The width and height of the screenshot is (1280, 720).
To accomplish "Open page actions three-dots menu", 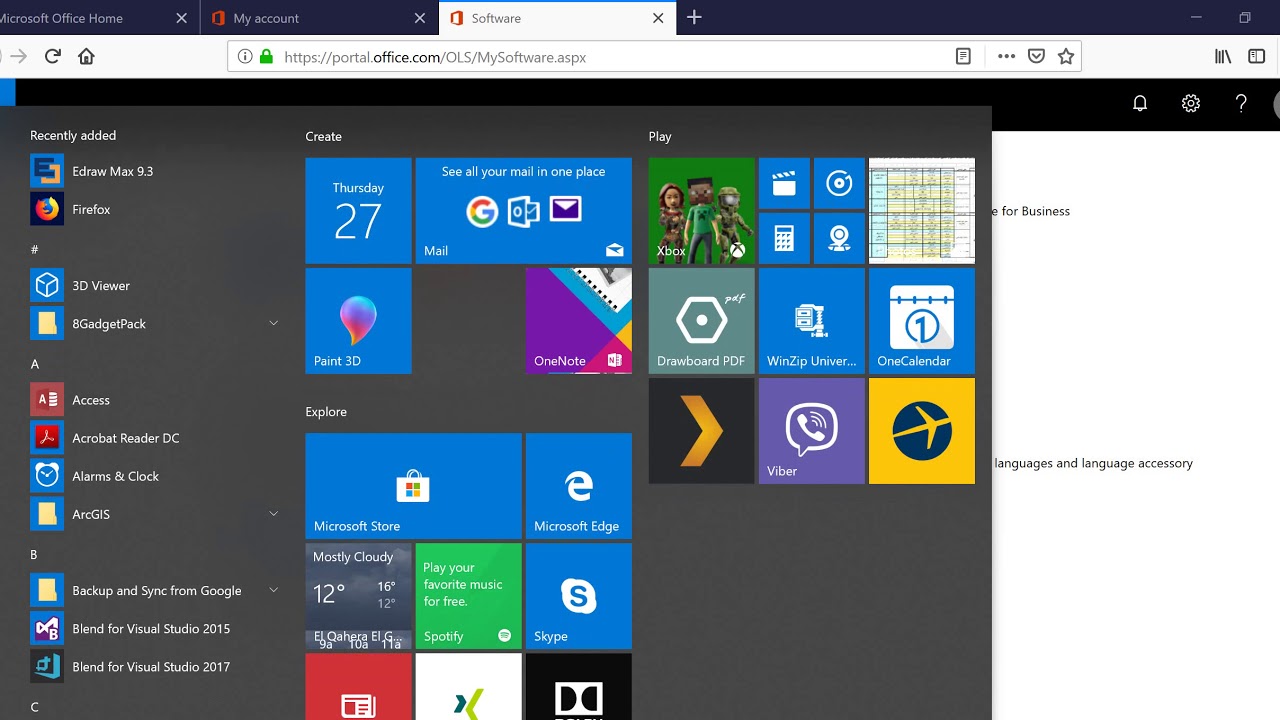I will tap(1007, 57).
